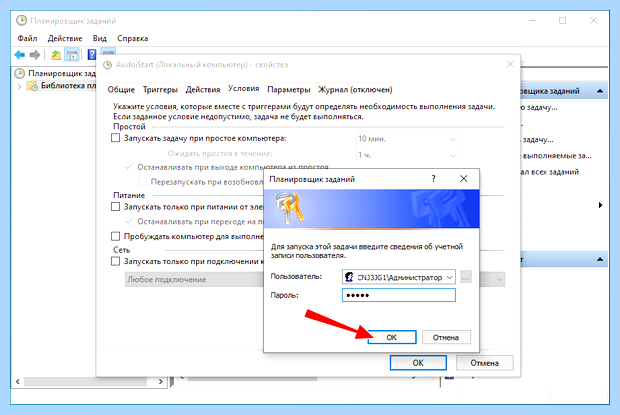Click left arrow of tree pane scrollbar
This screenshot has height=415, width=620.
click(17, 381)
